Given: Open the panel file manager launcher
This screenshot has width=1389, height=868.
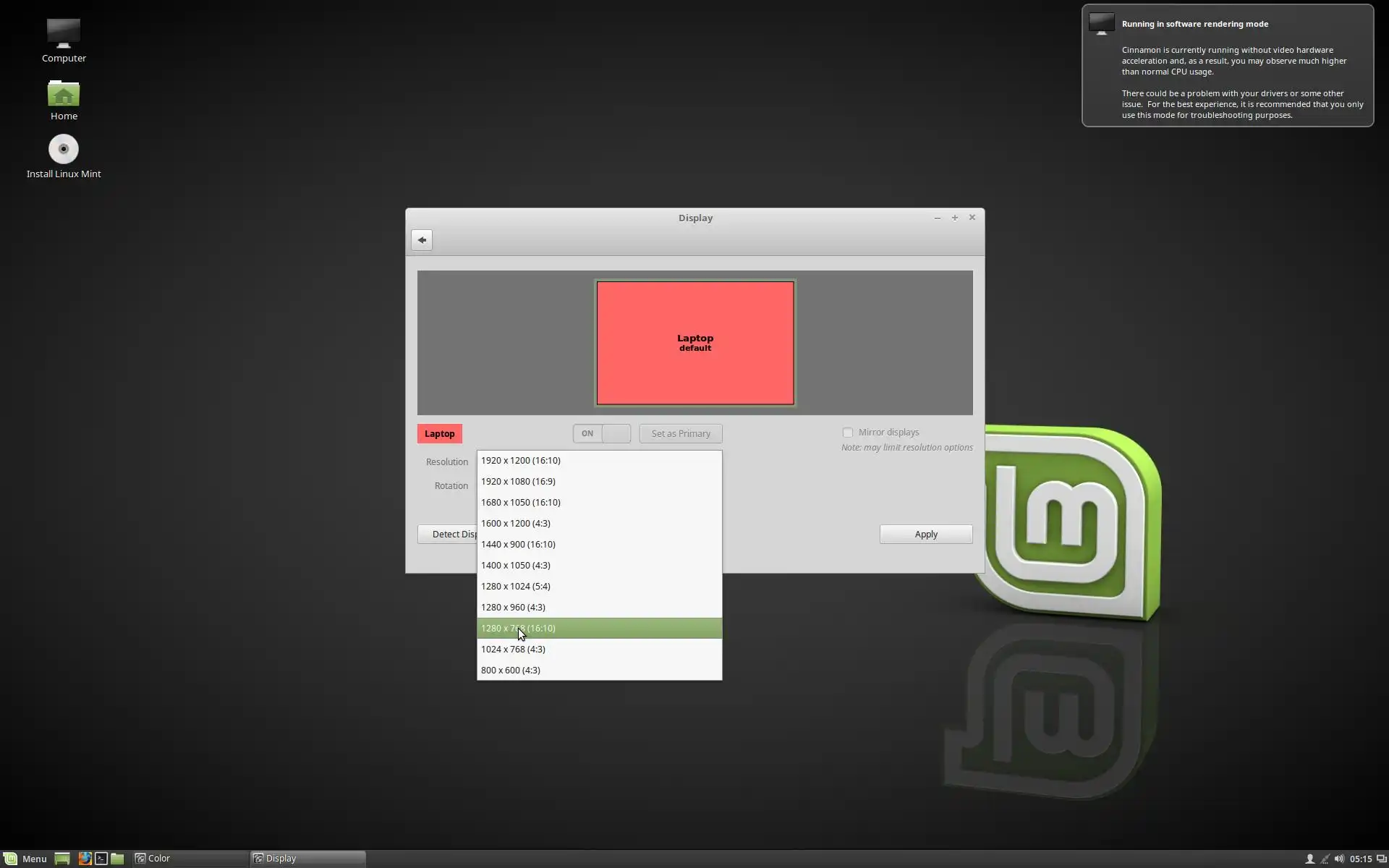Looking at the screenshot, I should (117, 859).
